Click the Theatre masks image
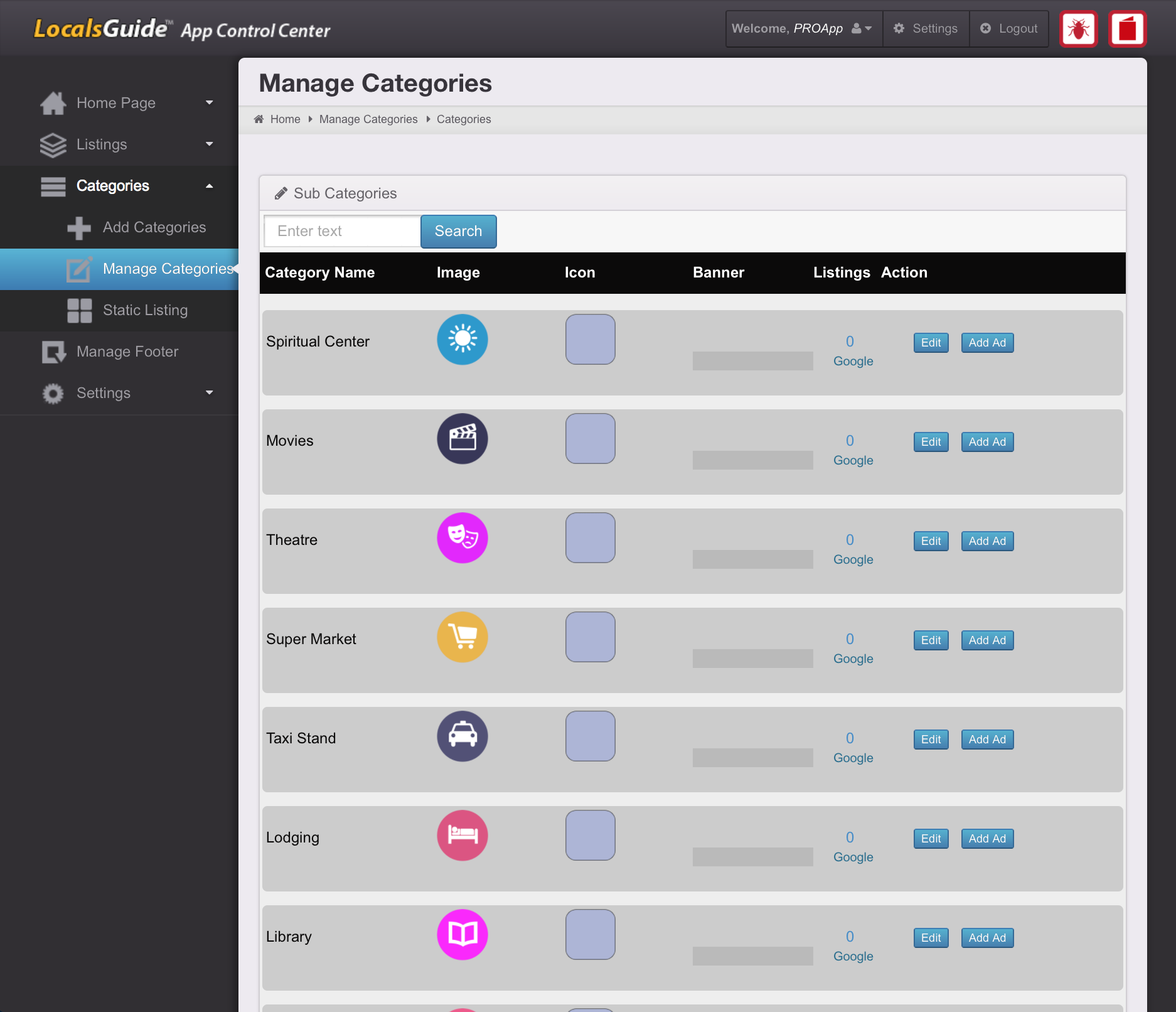Image resolution: width=1176 pixels, height=1012 pixels. (462, 538)
